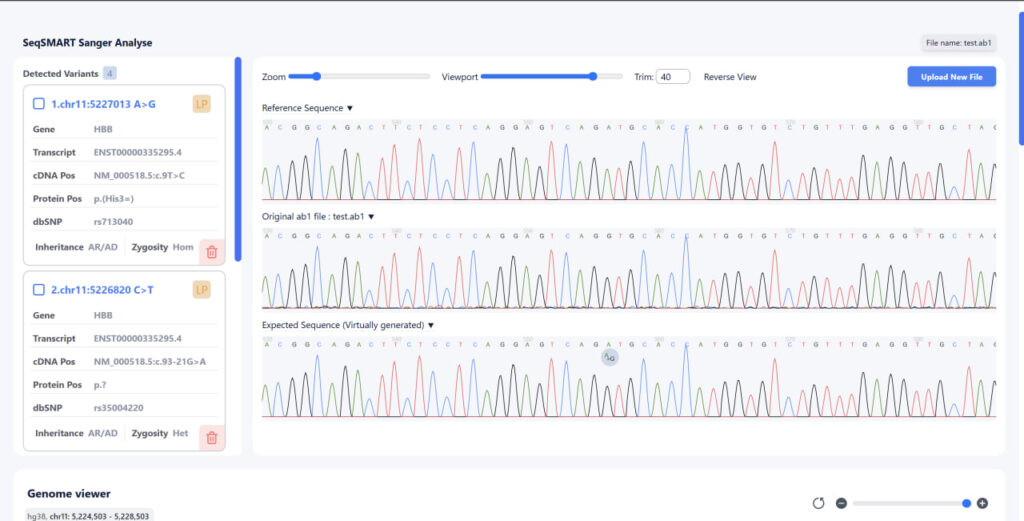Image resolution: width=1024 pixels, height=521 pixels.
Task: Click the Het zygosity value
Action: pyautogui.click(x=180, y=433)
